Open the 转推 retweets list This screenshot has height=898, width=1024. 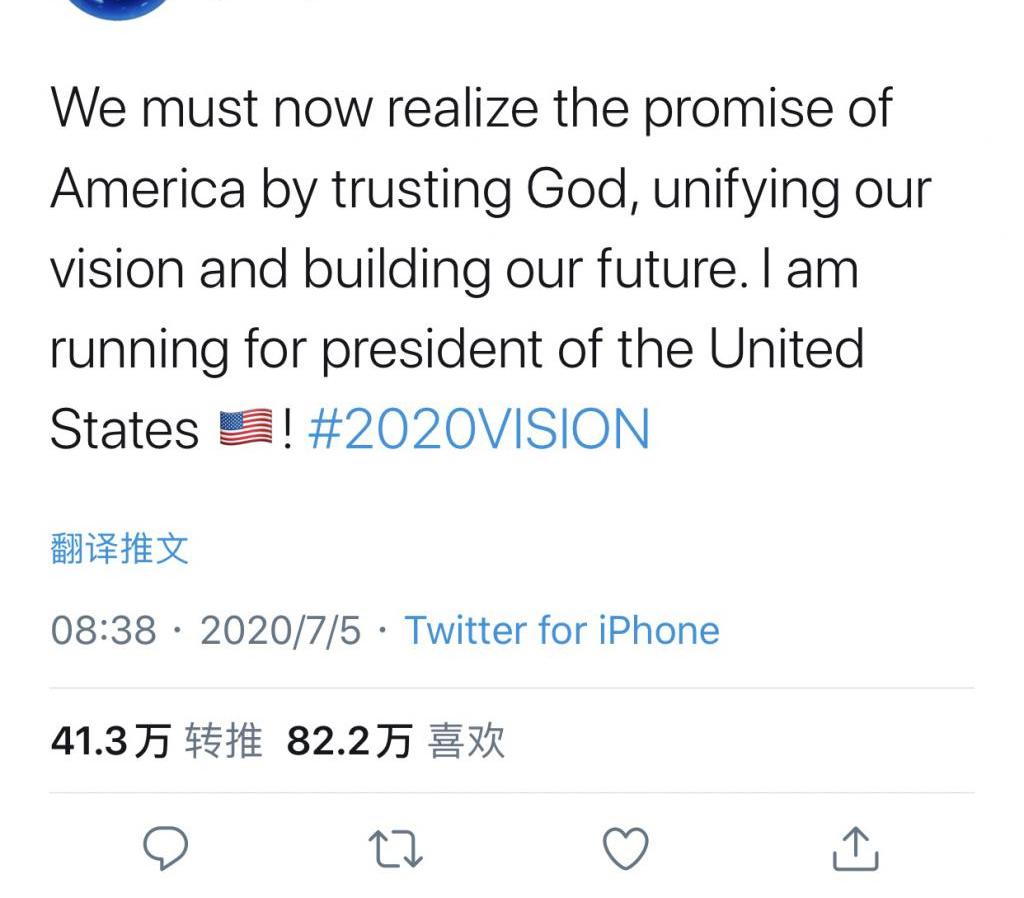[x=224, y=742]
